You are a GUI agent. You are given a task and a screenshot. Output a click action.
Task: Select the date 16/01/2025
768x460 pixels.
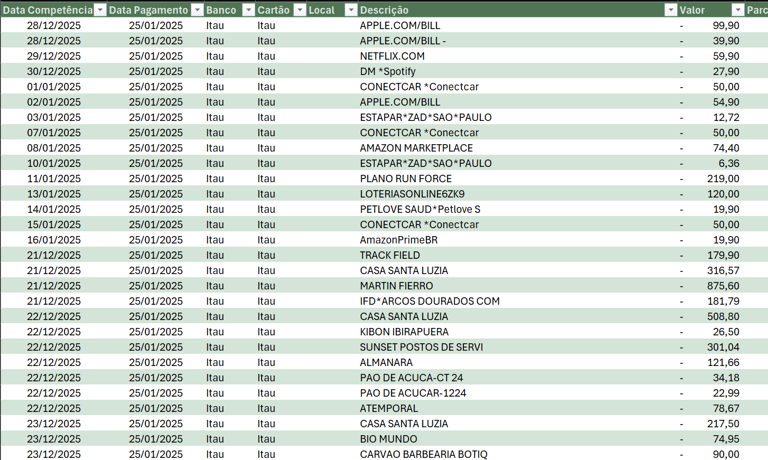tap(53, 240)
